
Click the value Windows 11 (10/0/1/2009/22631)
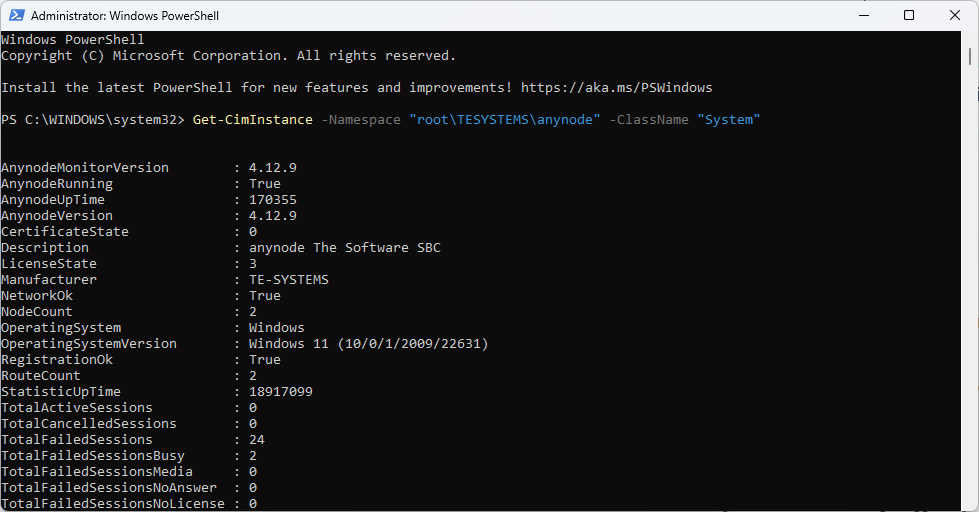368,343
